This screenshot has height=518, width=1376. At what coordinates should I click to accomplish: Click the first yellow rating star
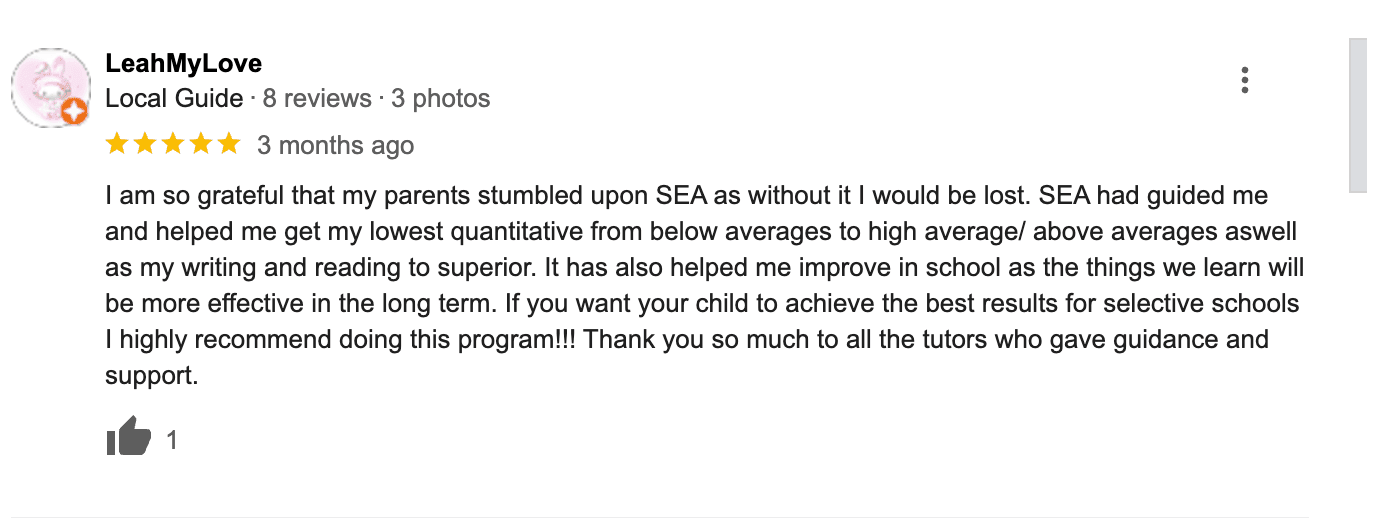pyautogui.click(x=117, y=144)
